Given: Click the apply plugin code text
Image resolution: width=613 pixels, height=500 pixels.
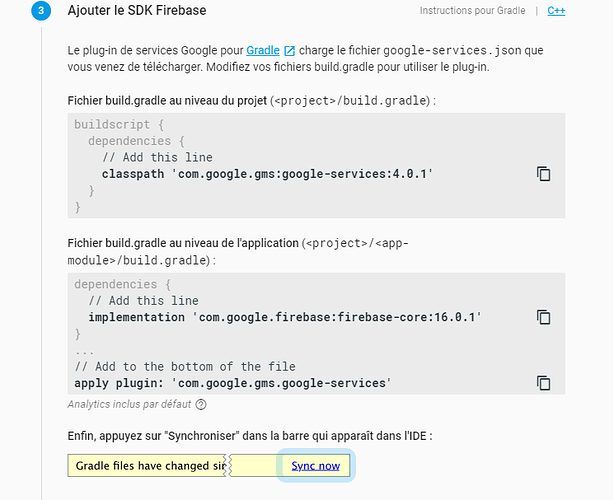Looking at the screenshot, I should coord(233,383).
